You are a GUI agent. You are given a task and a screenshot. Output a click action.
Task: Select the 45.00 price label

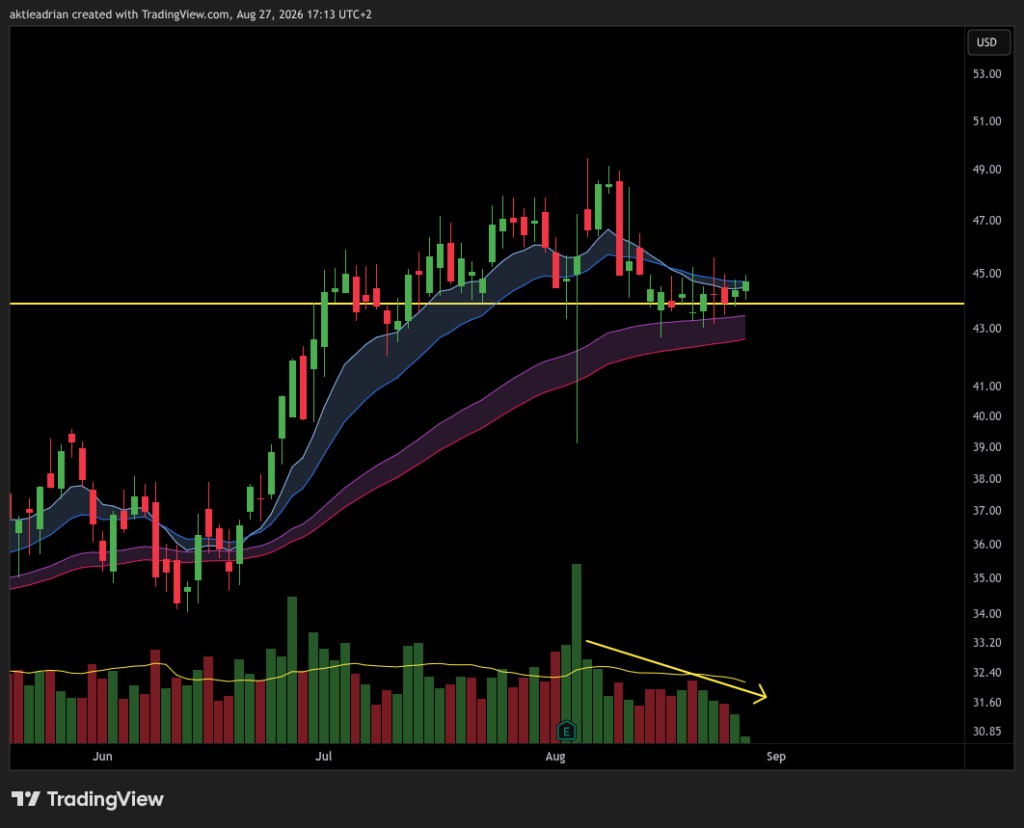pyautogui.click(x=987, y=273)
